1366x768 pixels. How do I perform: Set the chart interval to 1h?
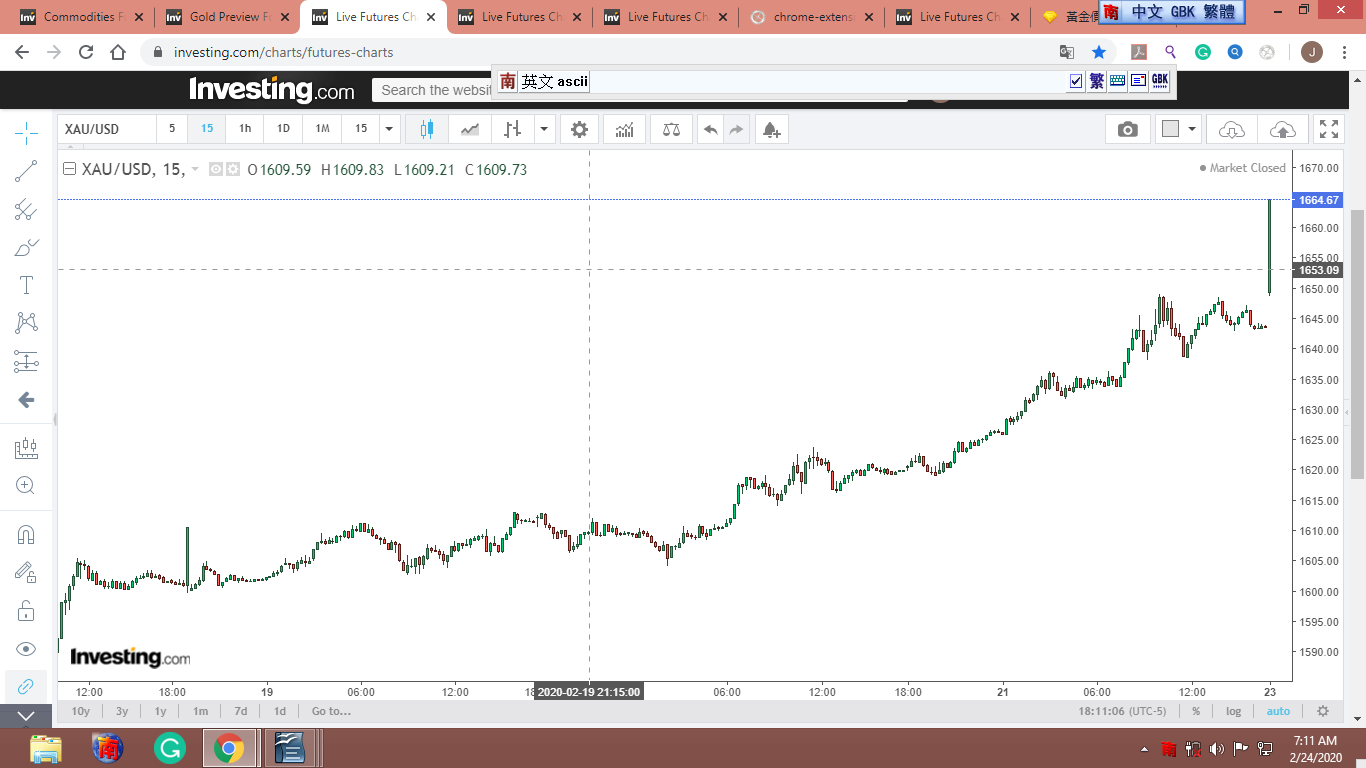[245, 129]
